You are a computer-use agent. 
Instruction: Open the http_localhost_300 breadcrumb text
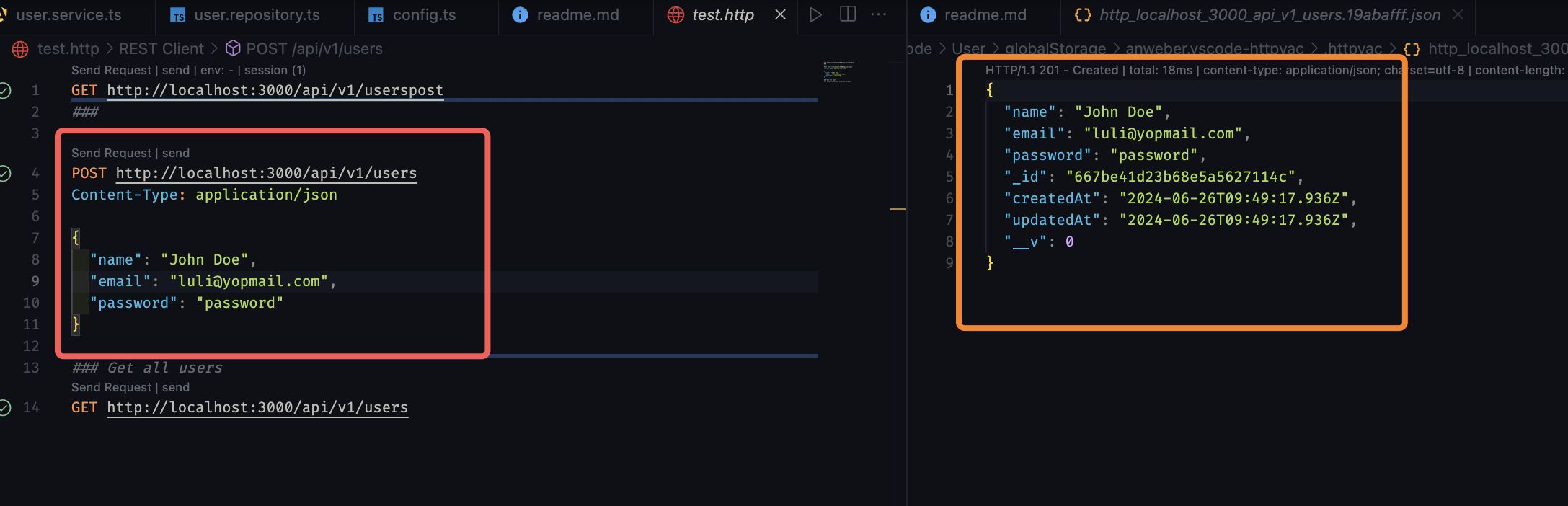[1498, 49]
